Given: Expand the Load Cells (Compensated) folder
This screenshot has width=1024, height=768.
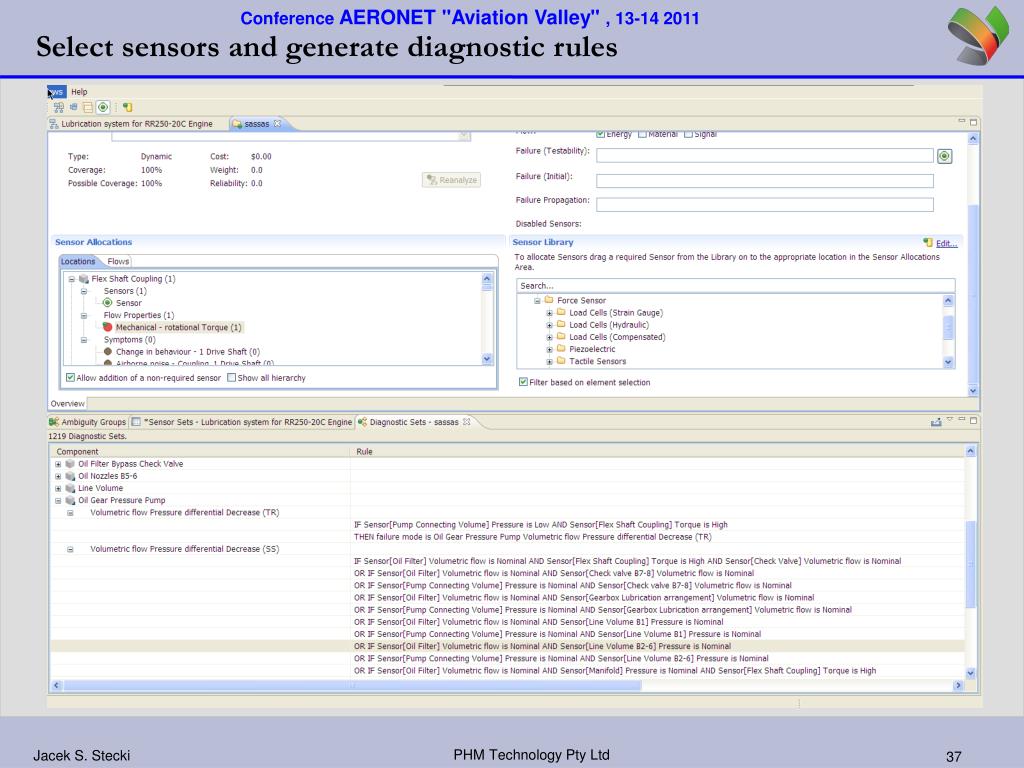Looking at the screenshot, I should (x=549, y=338).
